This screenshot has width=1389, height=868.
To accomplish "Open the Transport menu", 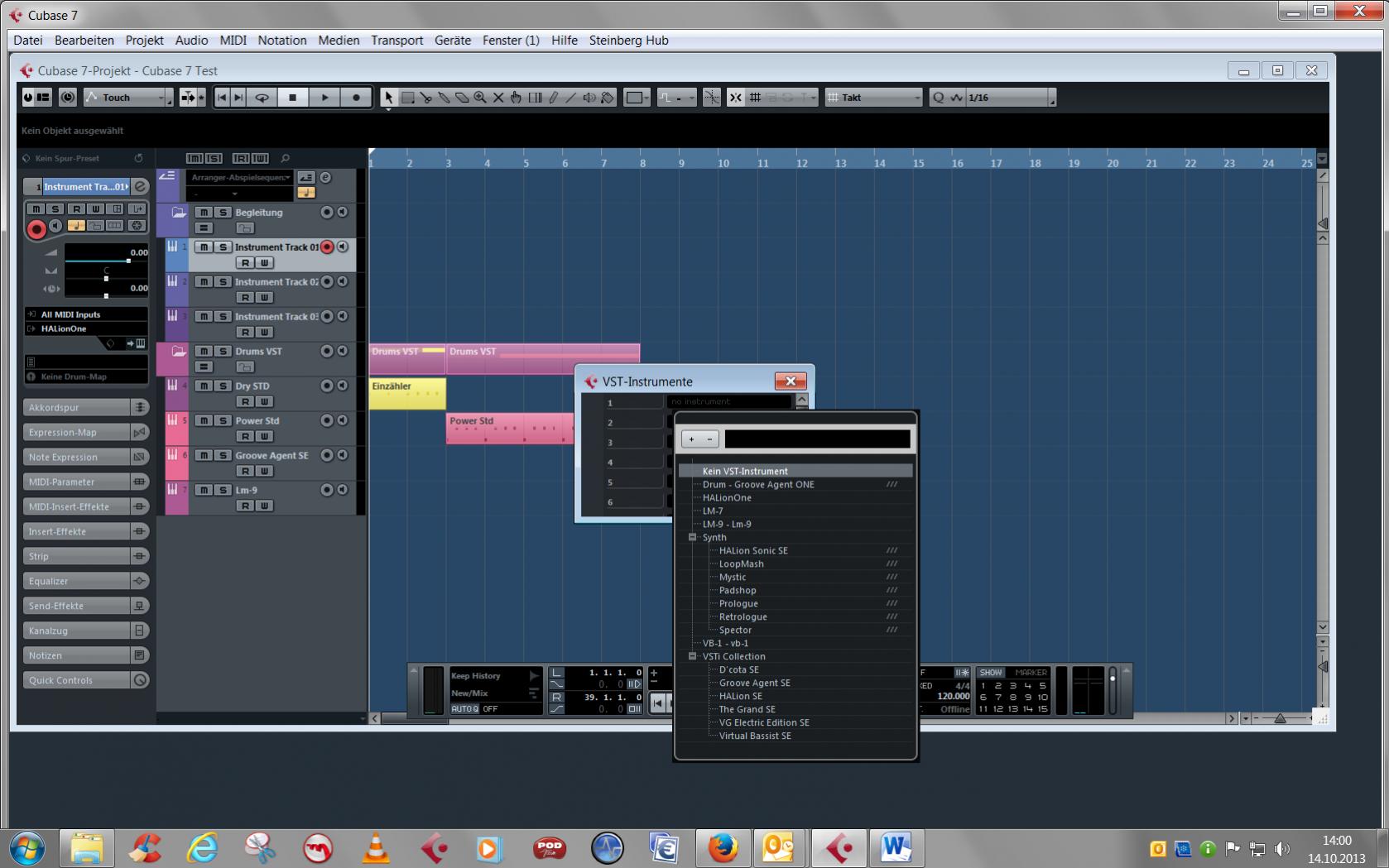I will point(397,40).
